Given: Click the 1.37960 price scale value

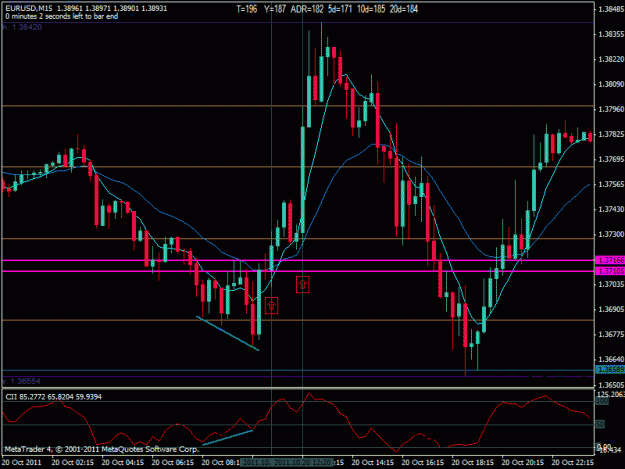Looking at the screenshot, I should coord(611,109).
